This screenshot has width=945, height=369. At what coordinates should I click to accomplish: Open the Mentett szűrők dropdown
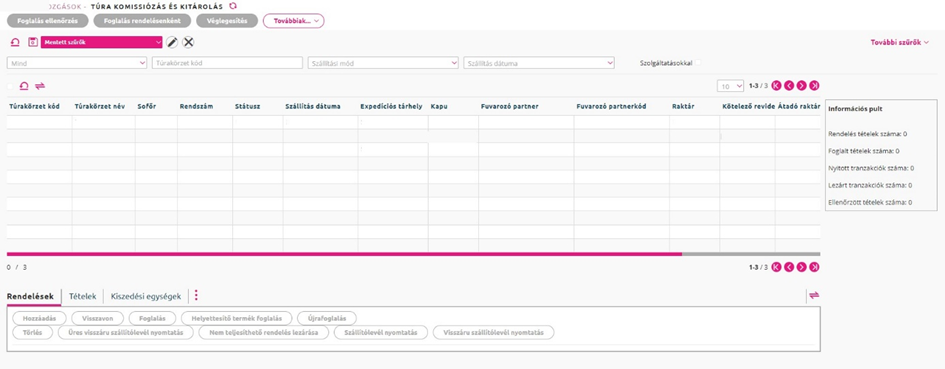(102, 42)
